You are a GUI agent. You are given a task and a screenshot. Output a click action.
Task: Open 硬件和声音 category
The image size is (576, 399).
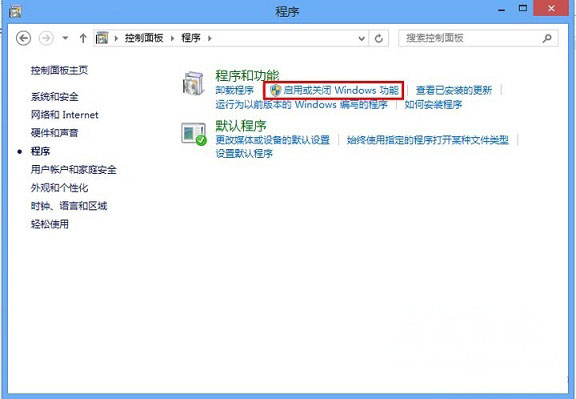pyautogui.click(x=55, y=133)
